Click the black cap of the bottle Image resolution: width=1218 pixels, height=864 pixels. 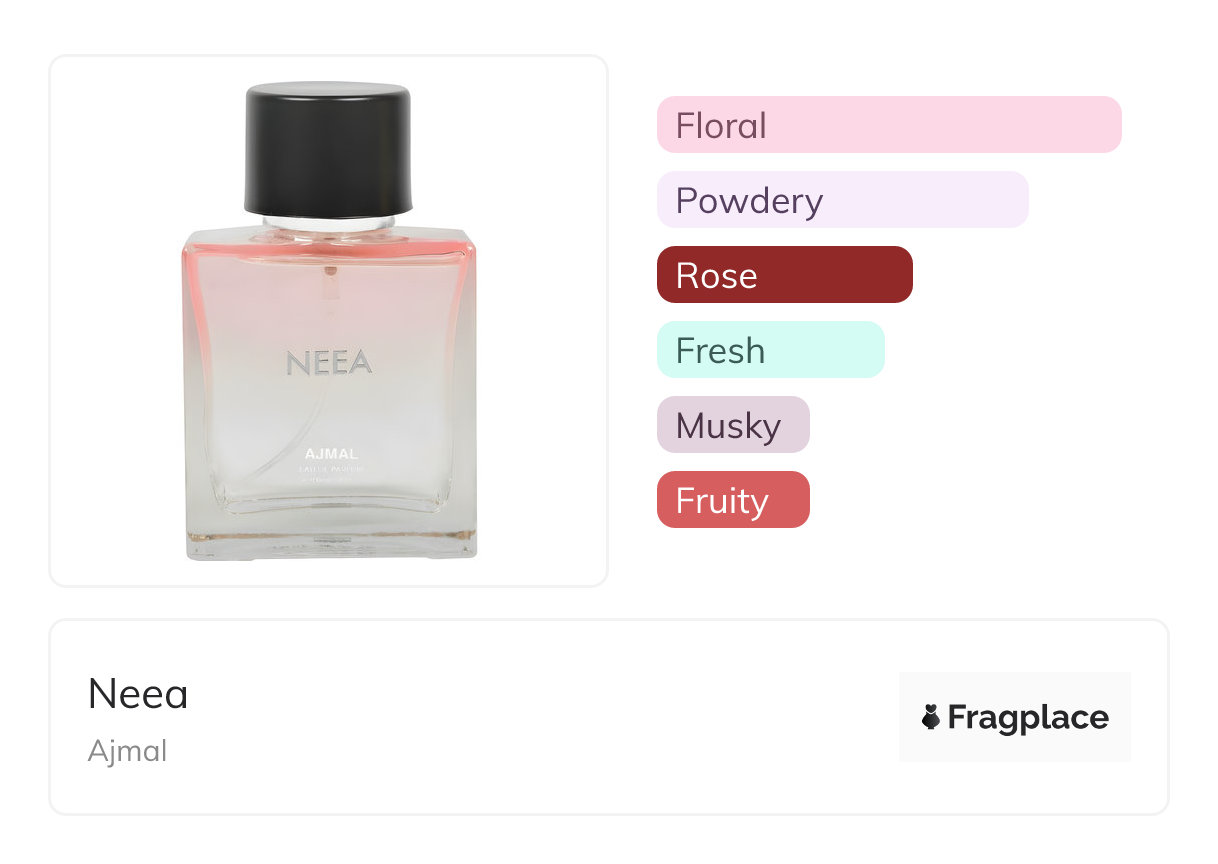329,148
